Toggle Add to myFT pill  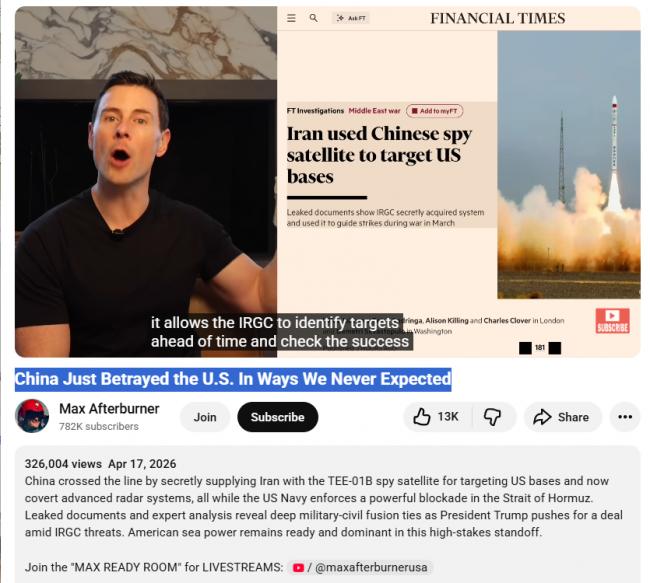[434, 111]
